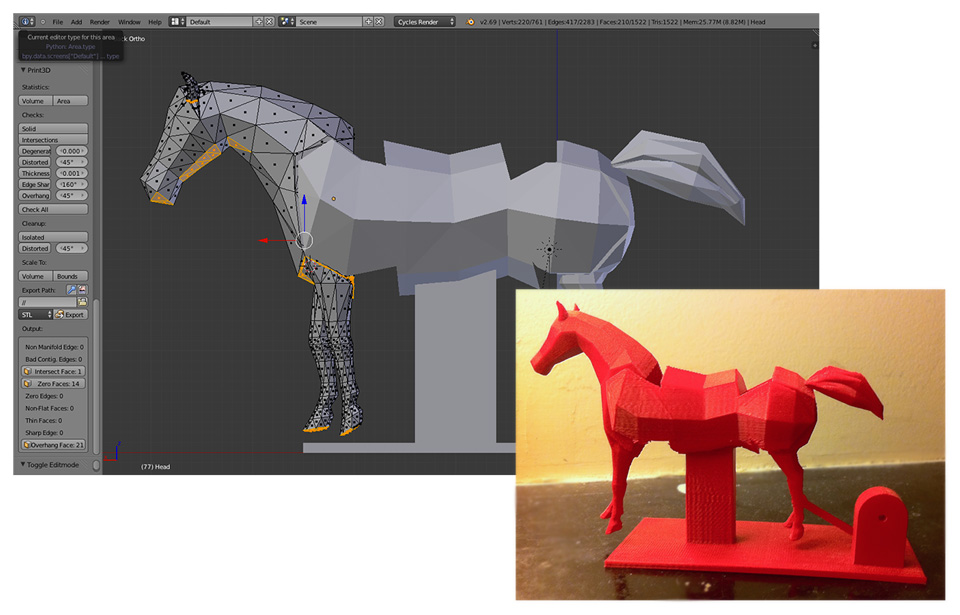Image resolution: width=960 pixels, height=615 pixels.
Task: Click the 'Non Manifold Edge: 0' output text
Action: tap(54, 347)
